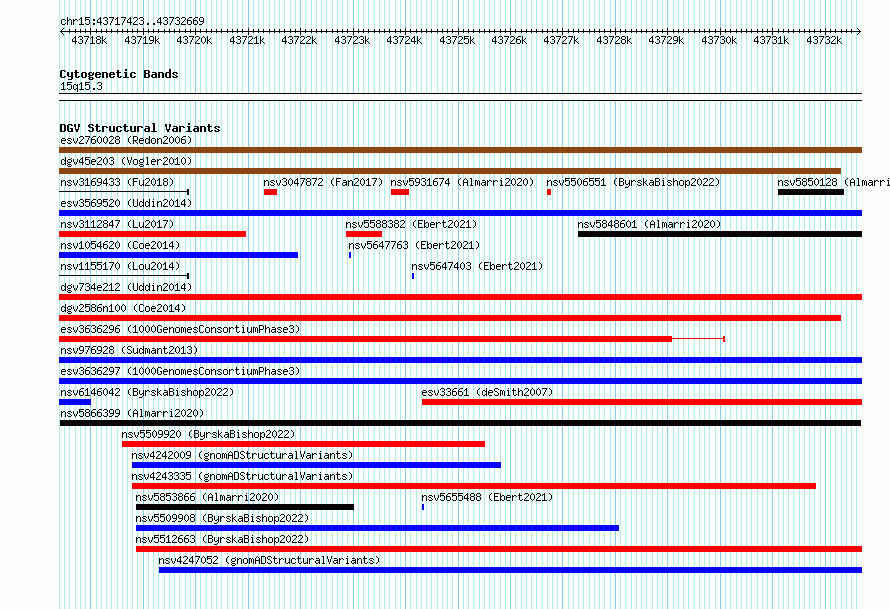This screenshot has height=609, width=890.
Task: Open nsv5655488 (Ebert2021) label
Action: click(x=487, y=497)
